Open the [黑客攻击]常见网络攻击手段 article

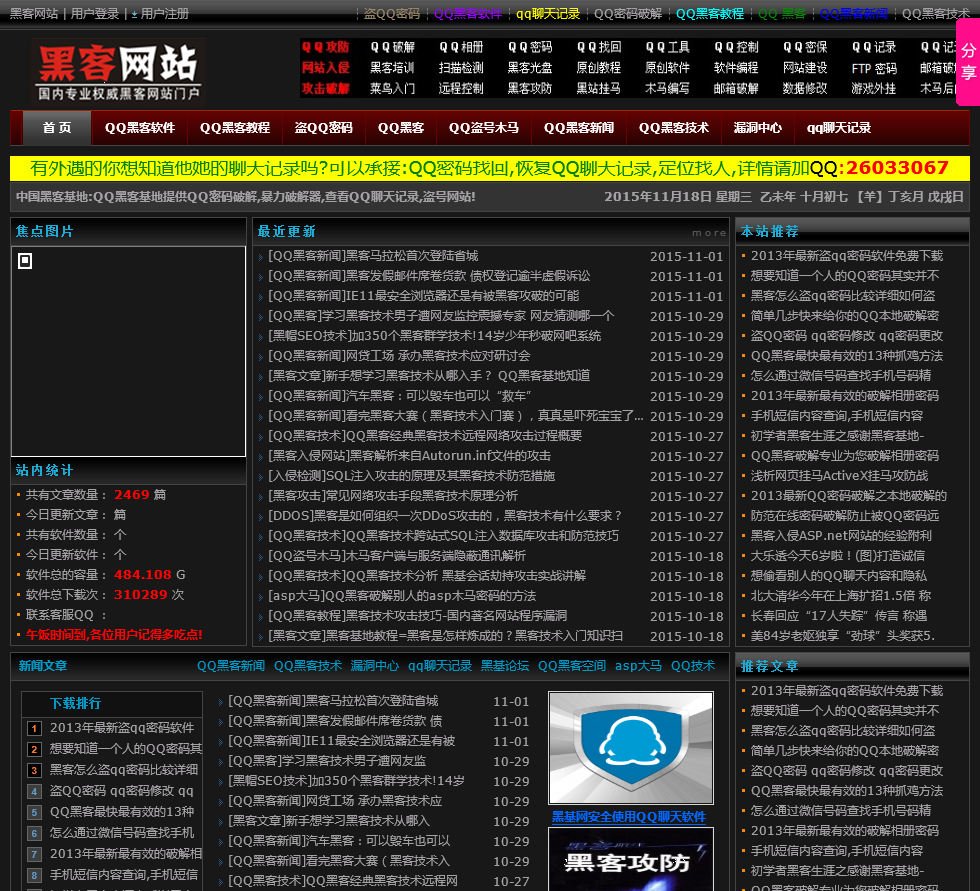[393, 495]
